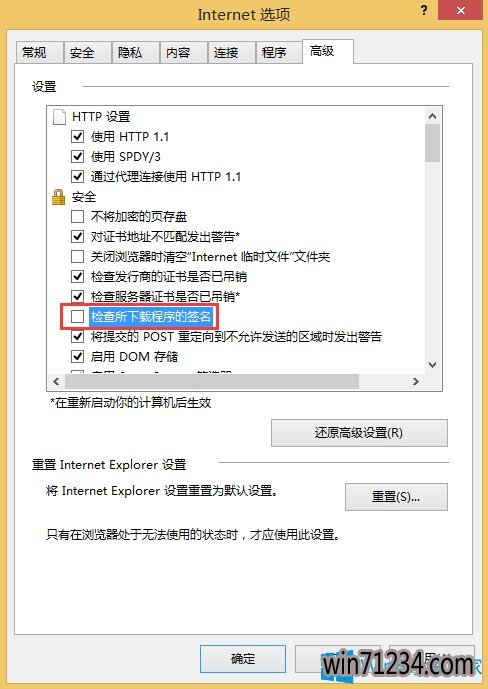Check 不将加密的页存盘 option
Image resolution: width=488 pixels, height=689 pixels.
(77, 217)
